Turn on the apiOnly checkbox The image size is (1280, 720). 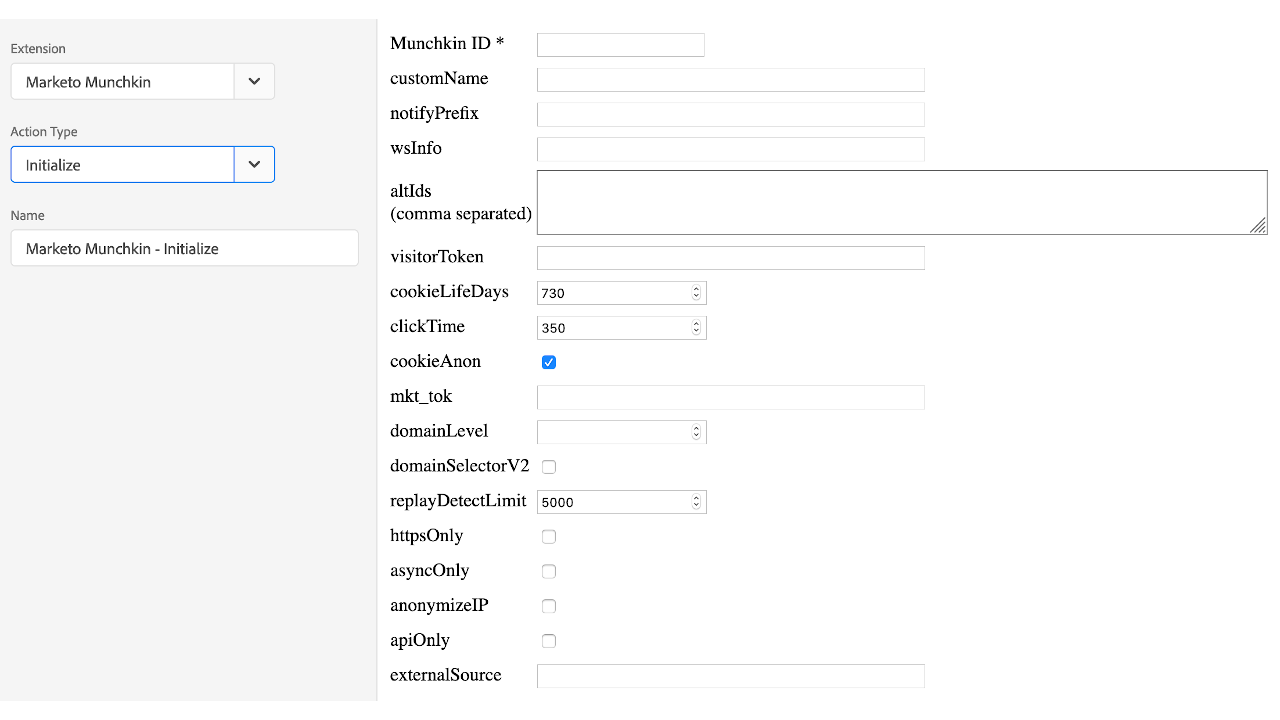pos(549,641)
